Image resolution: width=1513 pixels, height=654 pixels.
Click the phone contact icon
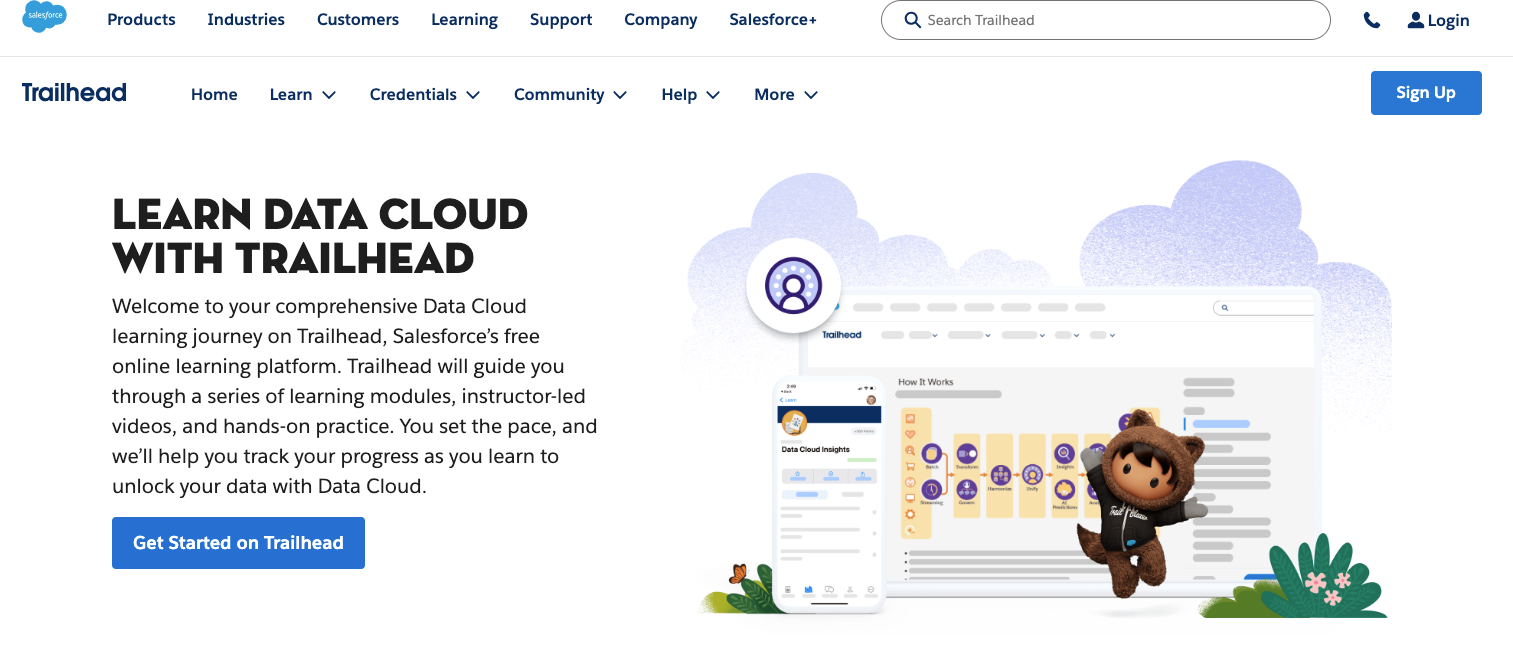[x=1371, y=20]
